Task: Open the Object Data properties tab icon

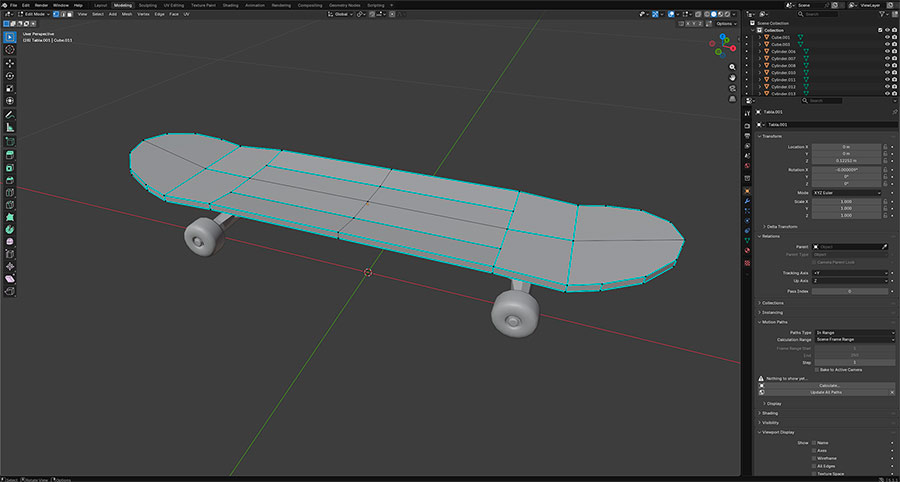Action: tap(747, 240)
